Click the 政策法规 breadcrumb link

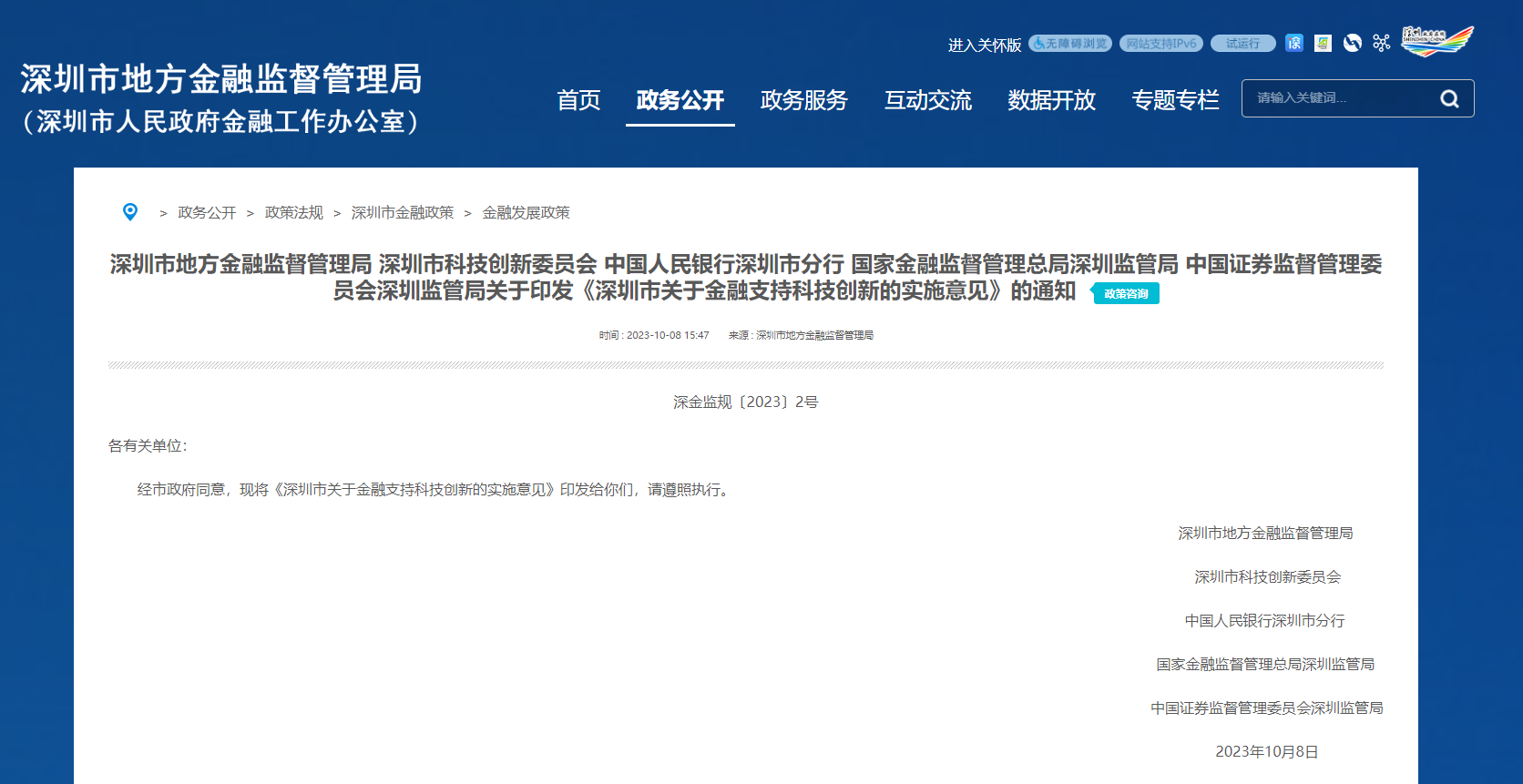pos(294,212)
